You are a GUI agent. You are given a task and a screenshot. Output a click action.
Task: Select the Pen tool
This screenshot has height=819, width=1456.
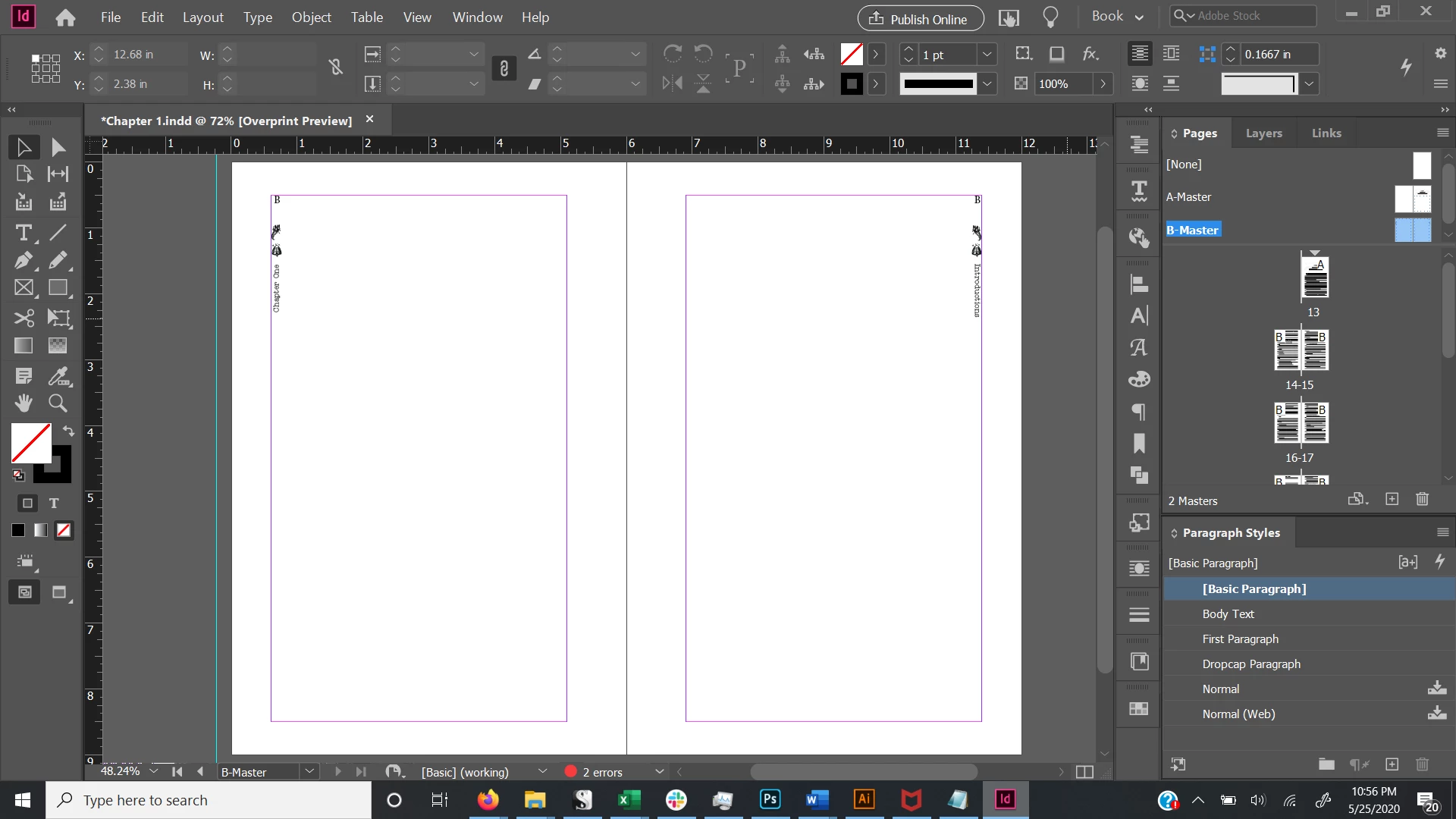click(x=23, y=260)
